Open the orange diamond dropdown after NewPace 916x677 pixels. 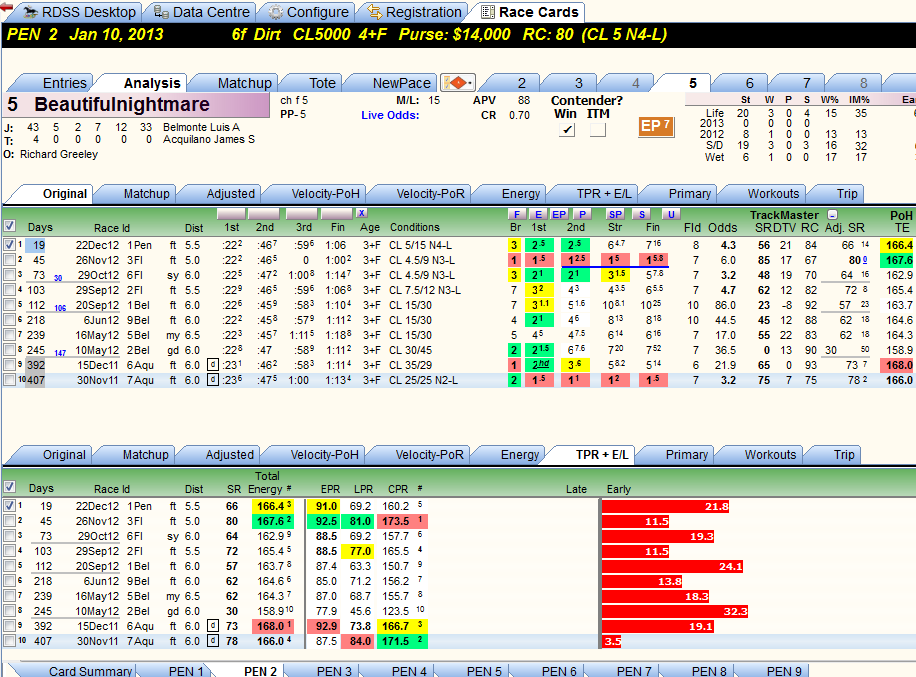[x=458, y=83]
